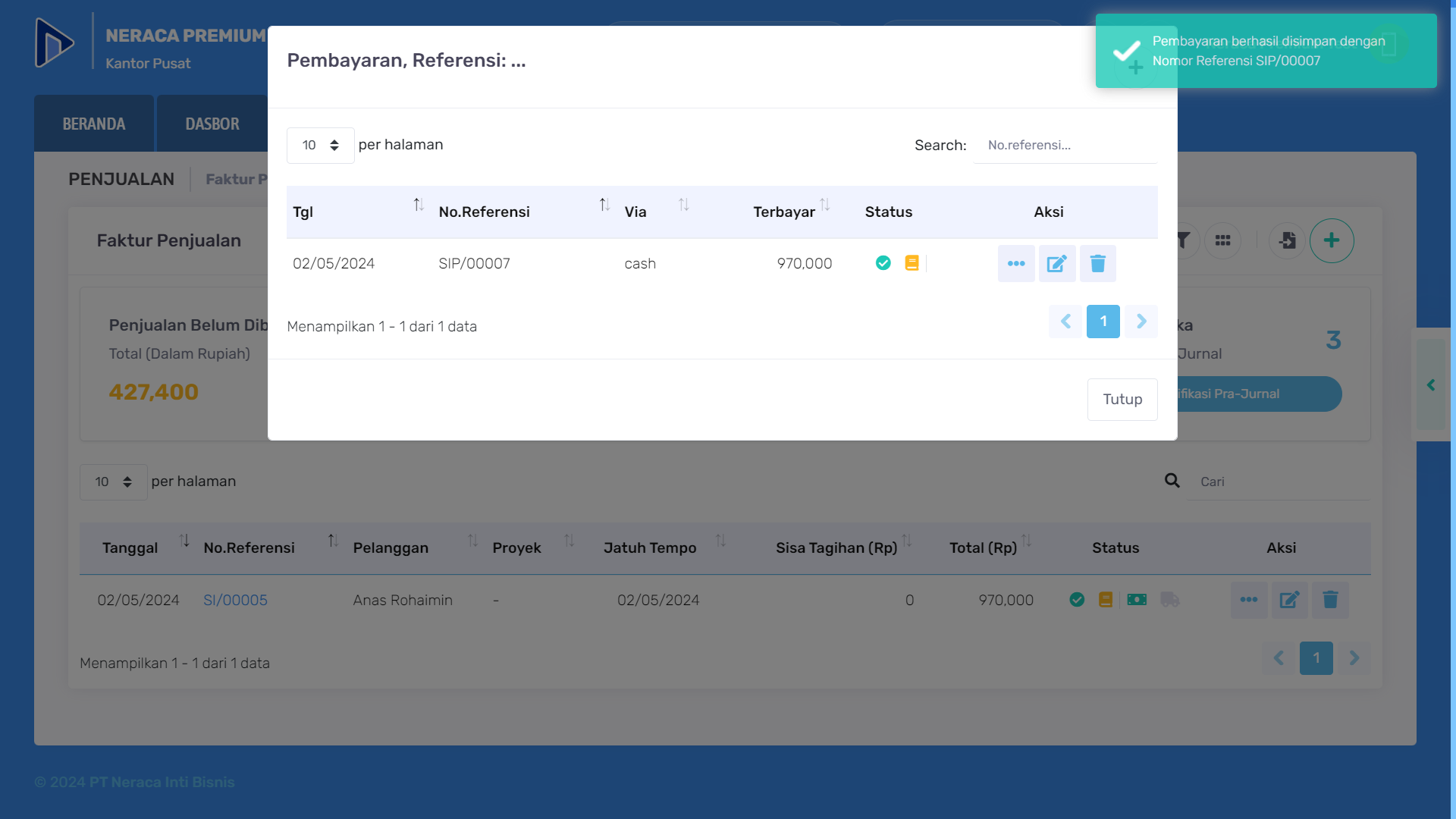Sort invoices by Sisa Tagihan column

(907, 541)
